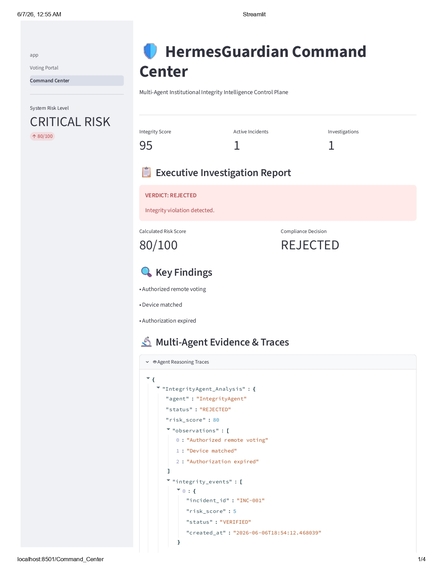The height and width of the screenshot is (573, 443).
Task: Click the System Risk Level label
Action: click(x=49, y=108)
